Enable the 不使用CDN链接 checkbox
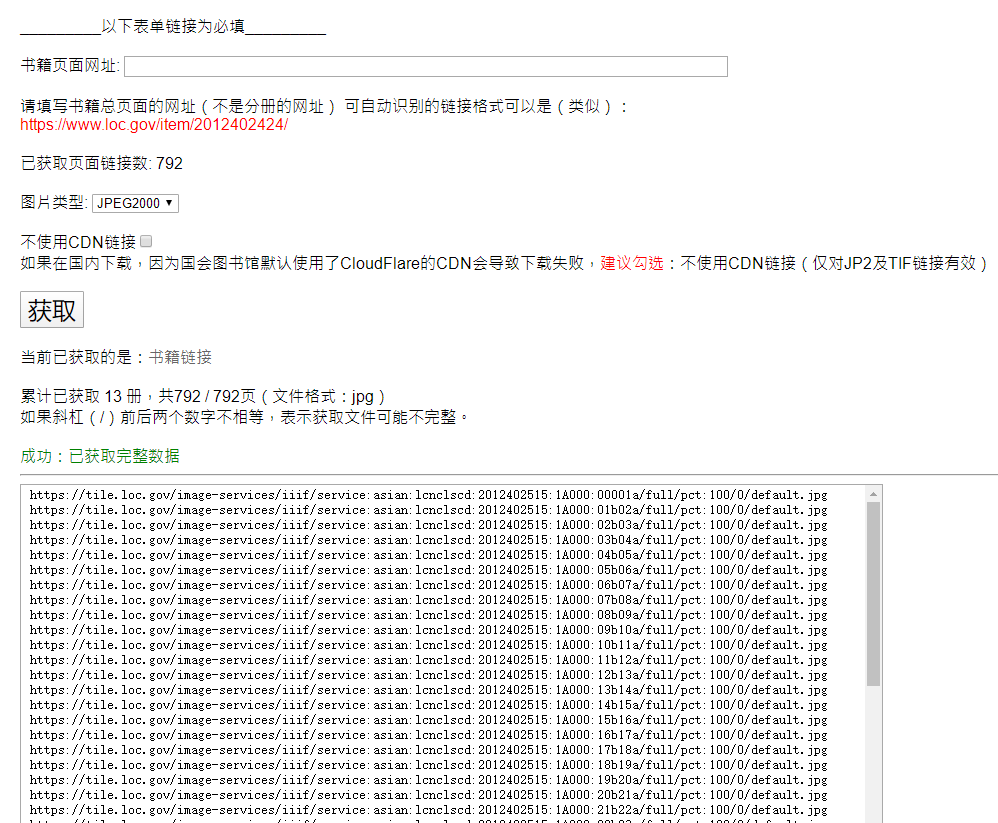Viewport: 998px width, 823px height. point(146,242)
